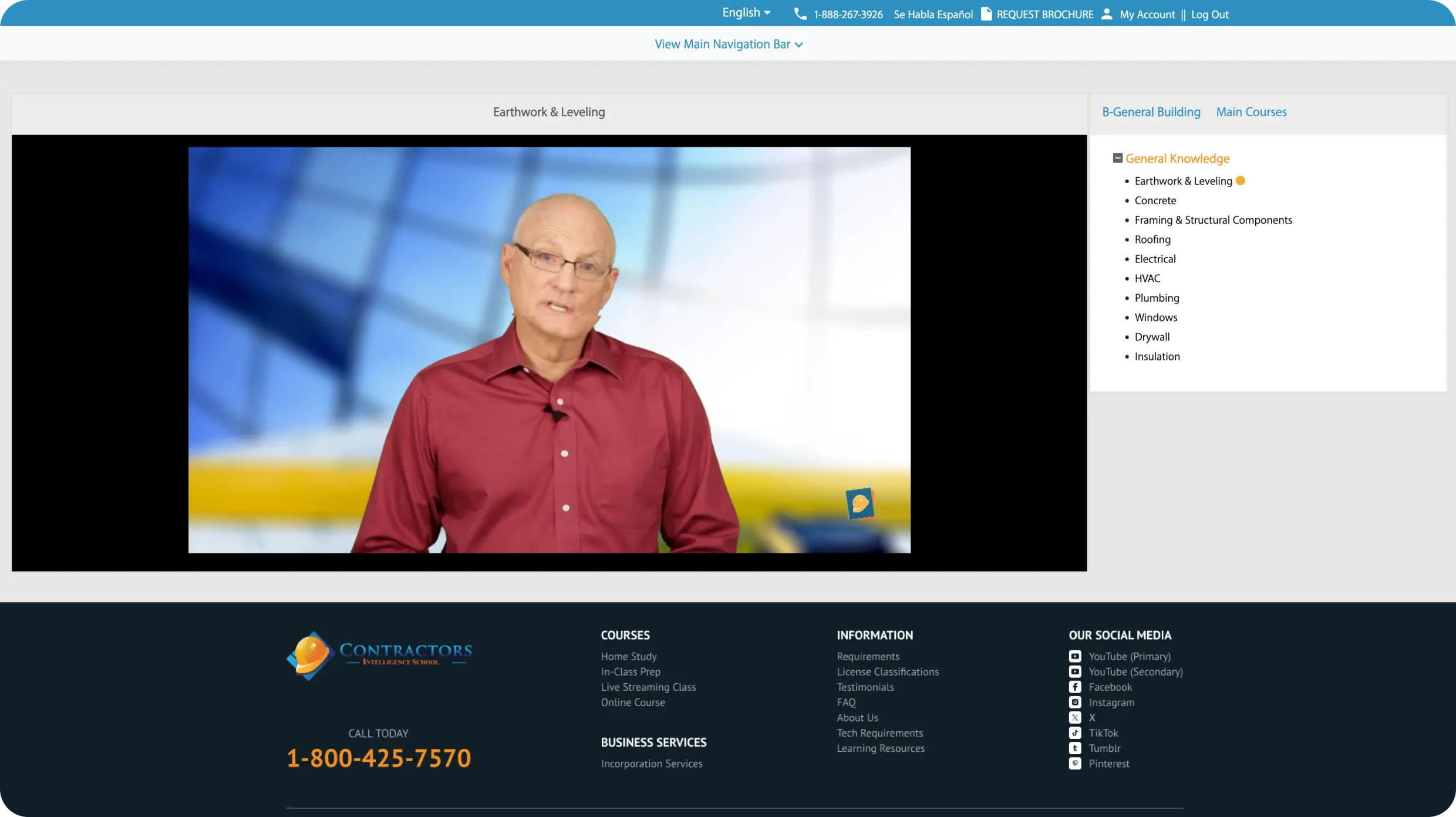Screen dimensions: 1456x817
Task: Open the FAQ link in footer
Action: click(x=846, y=702)
